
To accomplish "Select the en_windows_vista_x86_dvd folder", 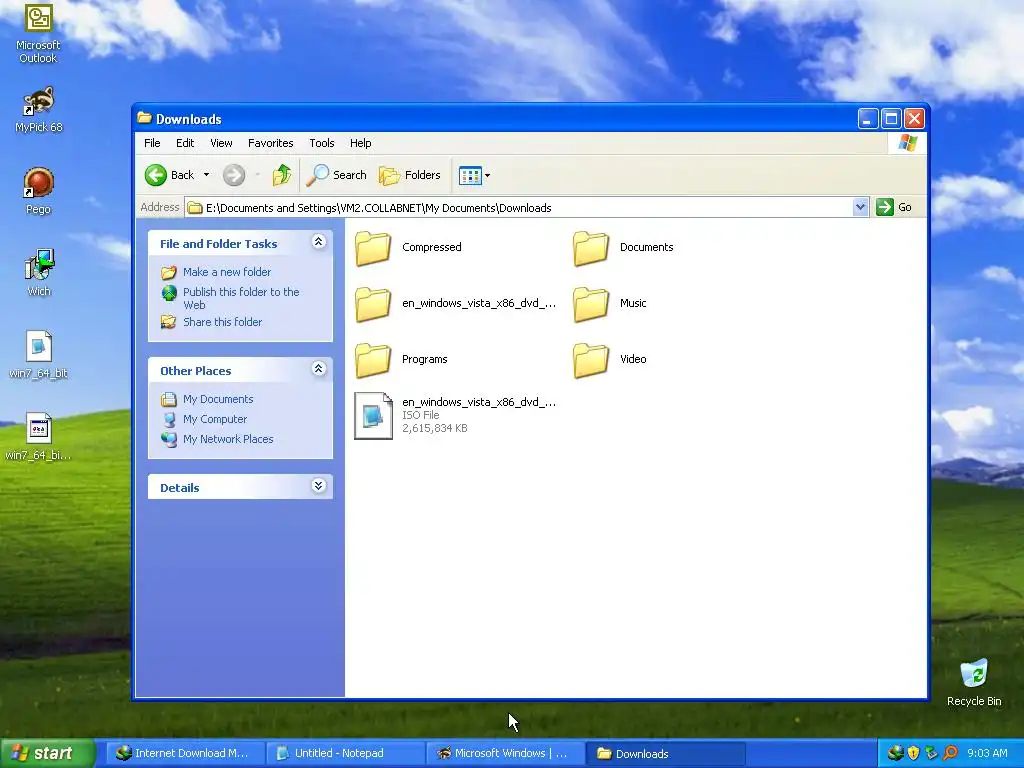I will coord(373,305).
